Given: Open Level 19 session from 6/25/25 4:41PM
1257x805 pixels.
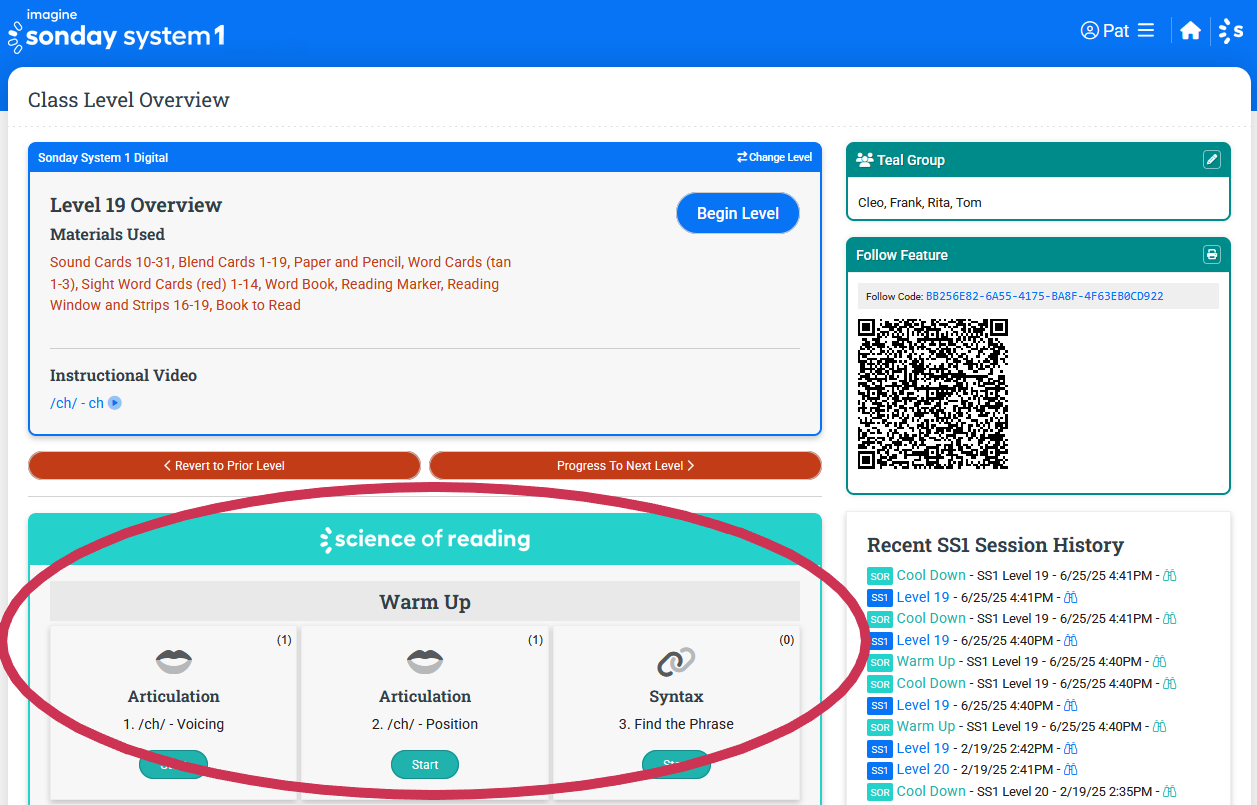Looking at the screenshot, I should [x=923, y=597].
